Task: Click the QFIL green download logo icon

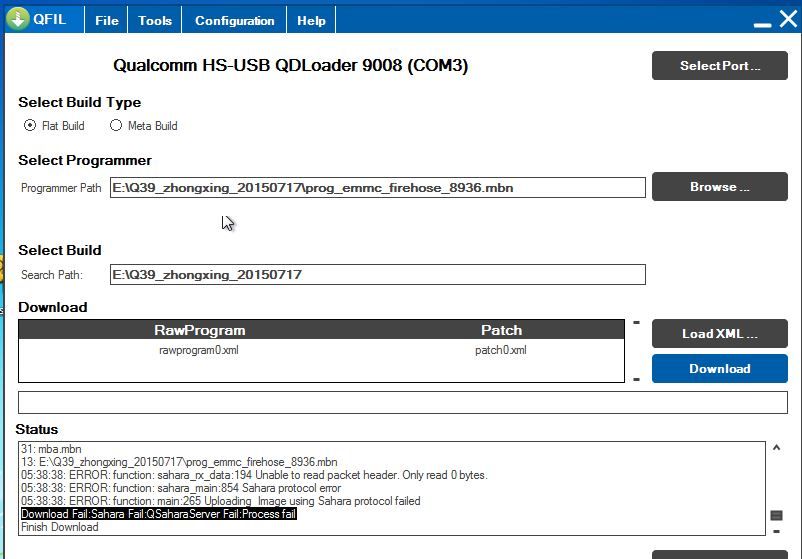Action: [x=18, y=19]
